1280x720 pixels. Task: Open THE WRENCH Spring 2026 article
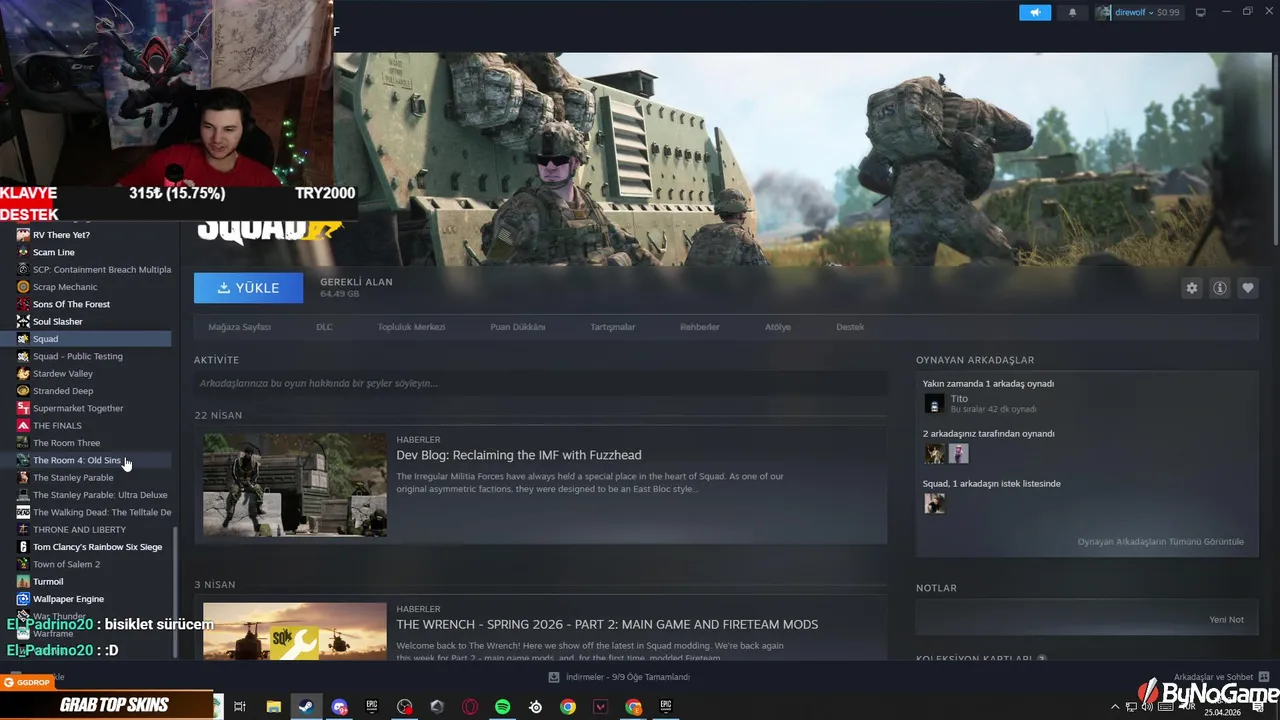click(x=607, y=624)
